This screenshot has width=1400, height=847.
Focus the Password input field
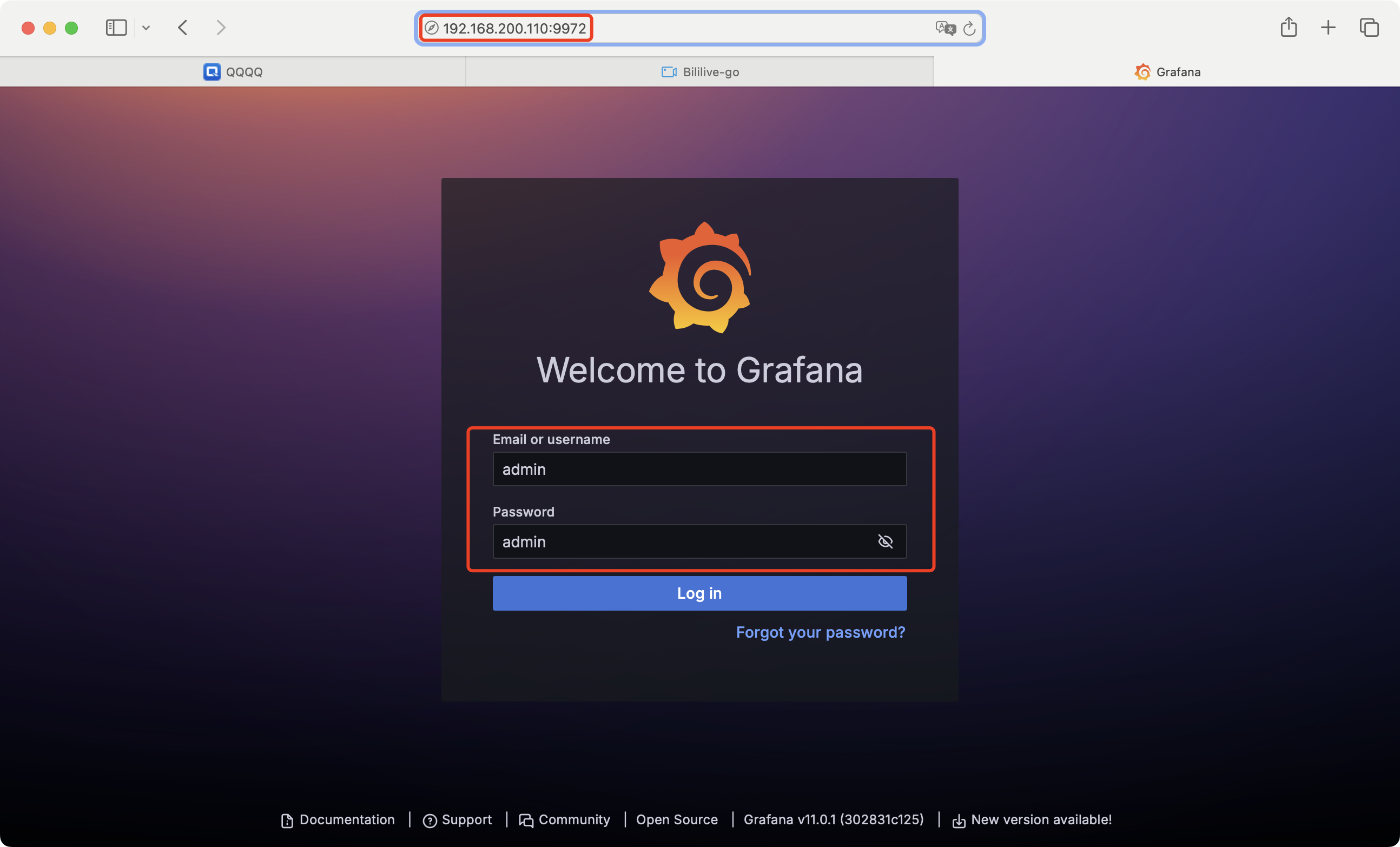(x=699, y=541)
